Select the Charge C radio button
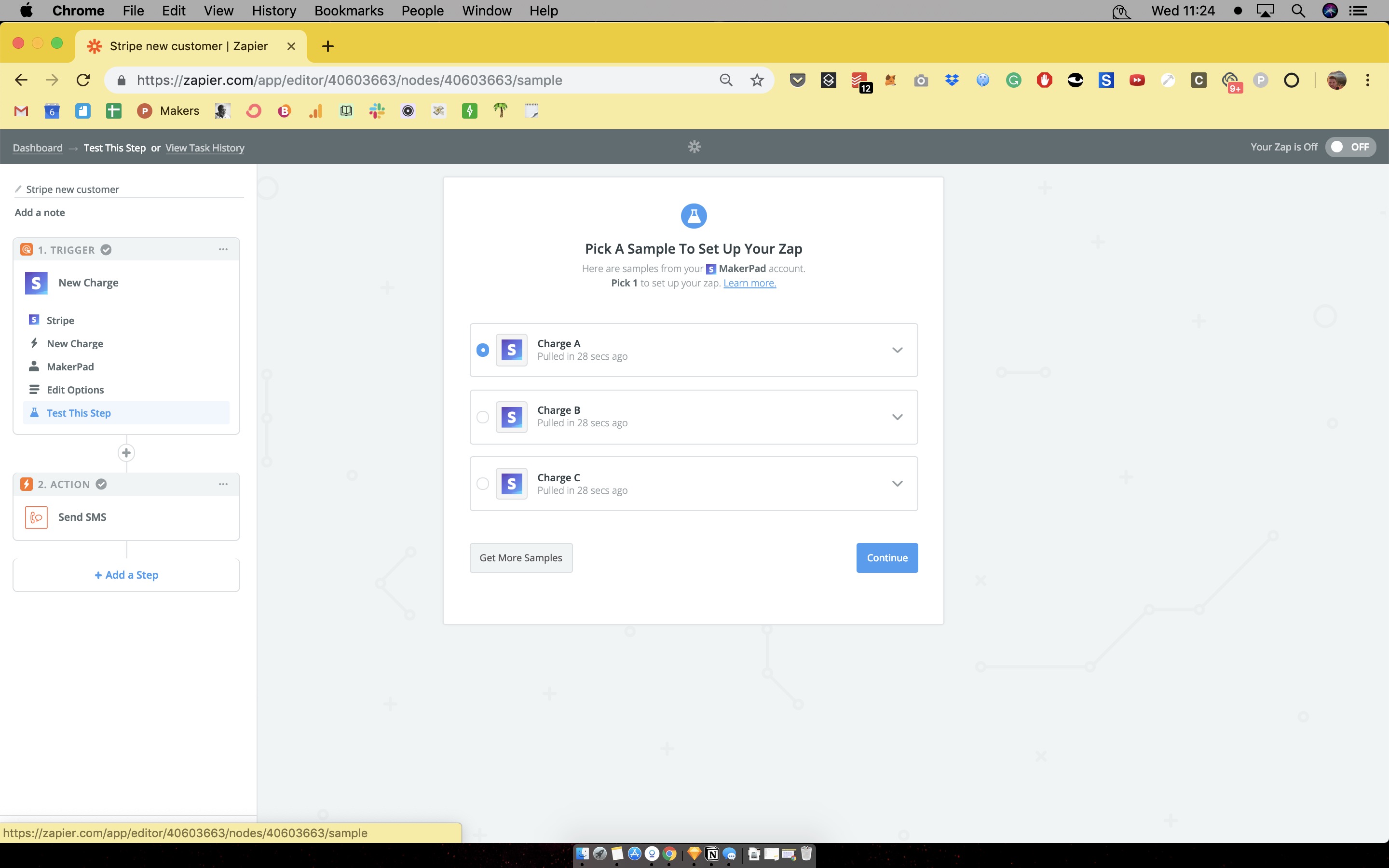 [483, 484]
